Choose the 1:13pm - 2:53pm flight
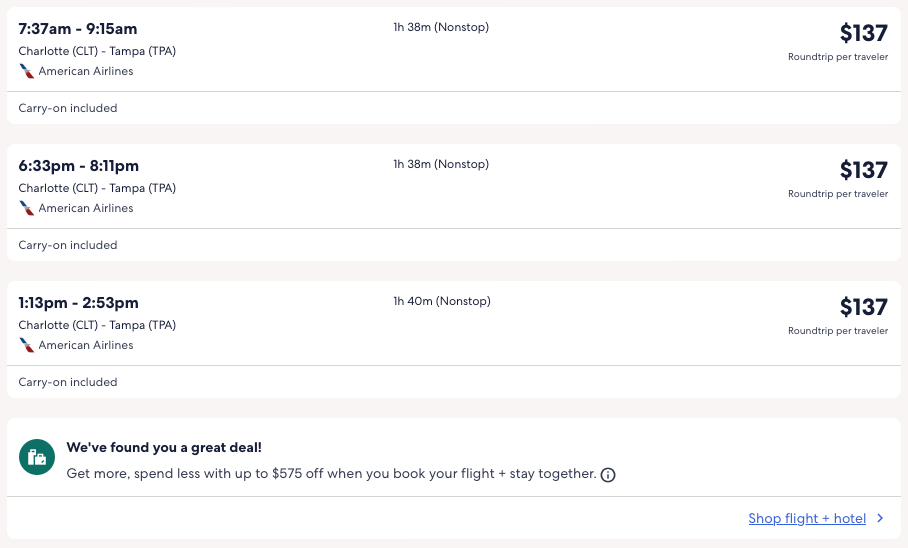The image size is (908, 548). coord(79,303)
